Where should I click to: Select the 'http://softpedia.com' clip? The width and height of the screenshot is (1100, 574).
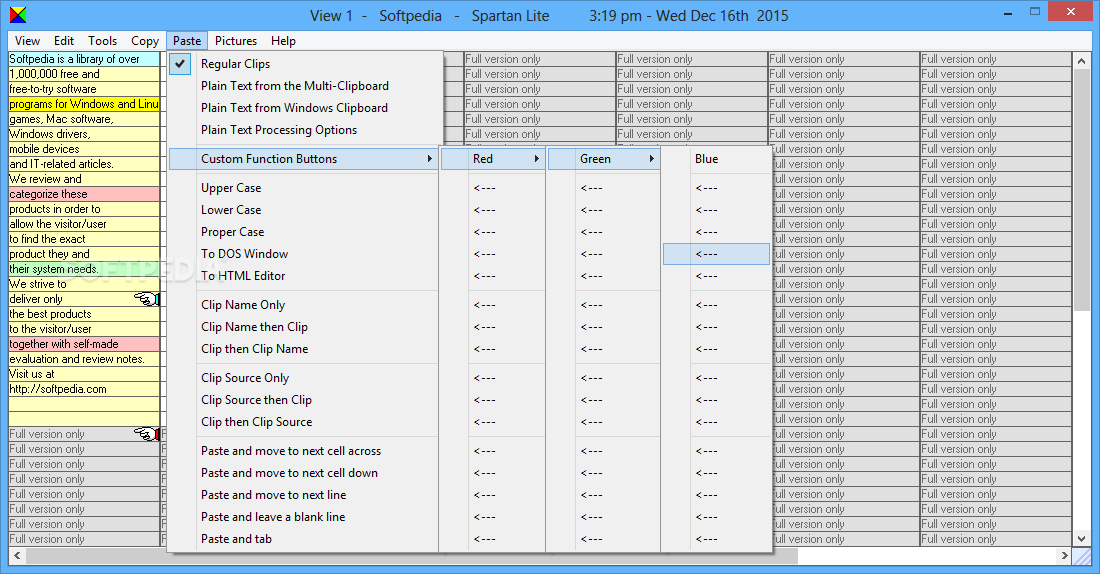(x=84, y=389)
